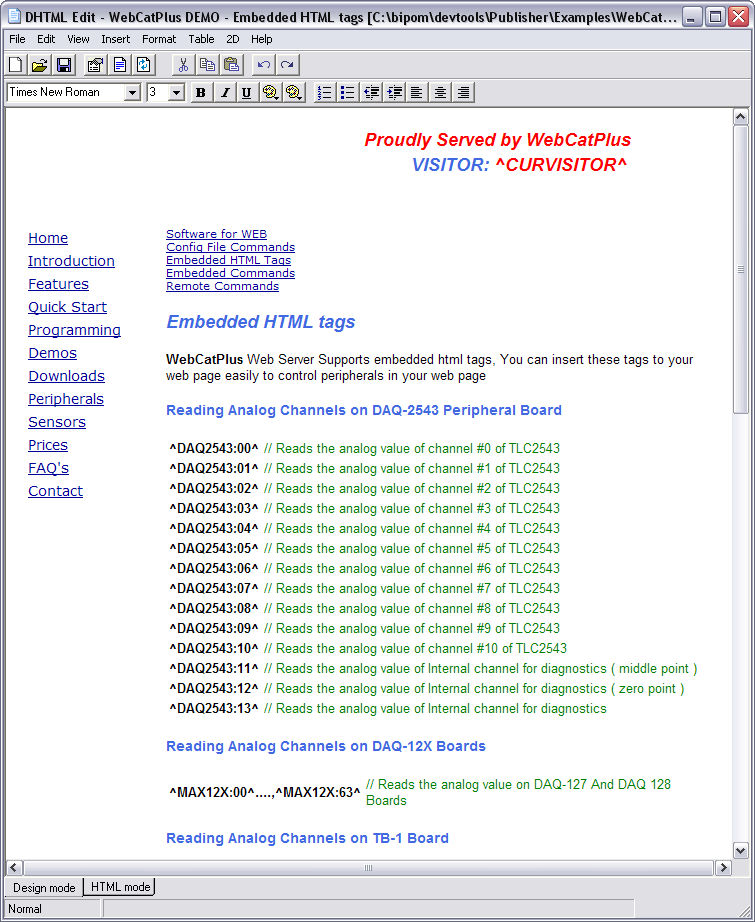
Task: Click the vertical scrollbar thumb
Action: 741,269
